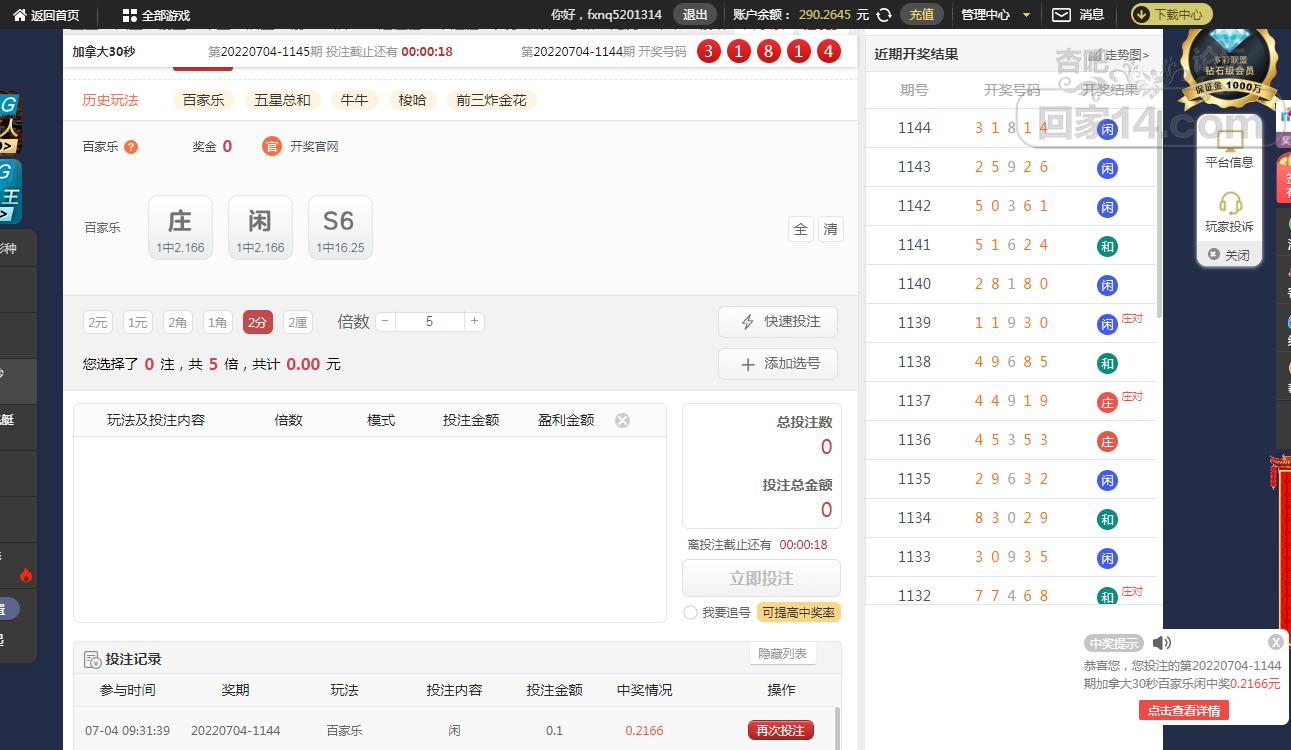Select the 1元 bet unit
The width and height of the screenshot is (1291, 750).
tap(138, 322)
